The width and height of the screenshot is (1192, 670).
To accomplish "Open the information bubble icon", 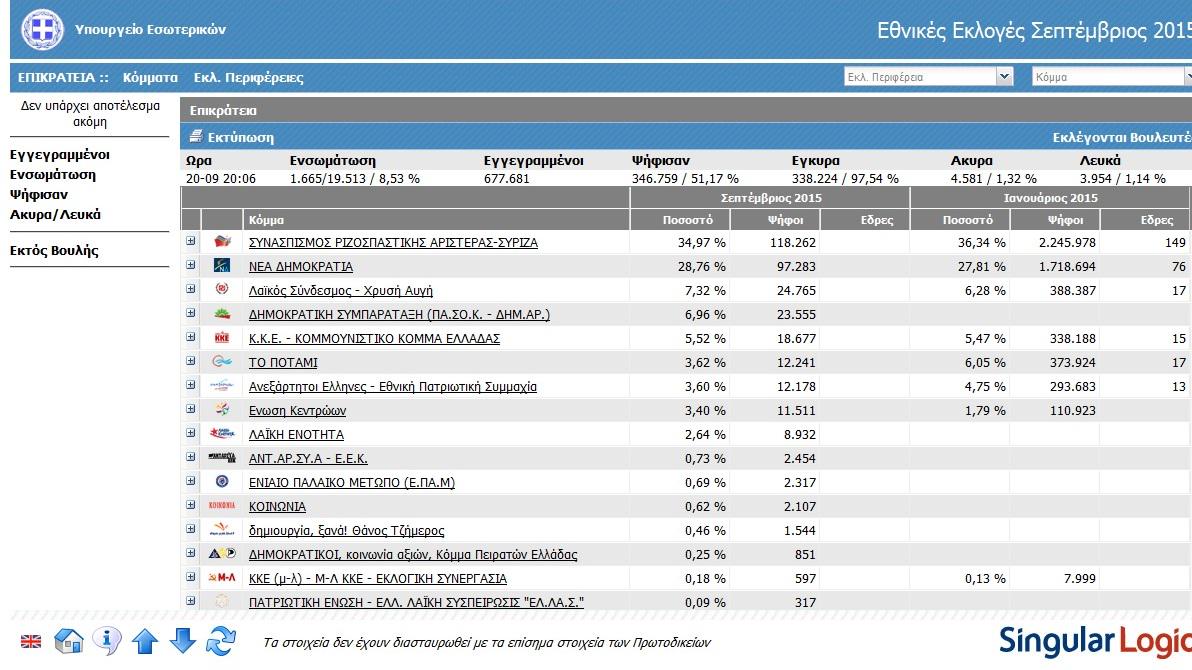I will (106, 640).
